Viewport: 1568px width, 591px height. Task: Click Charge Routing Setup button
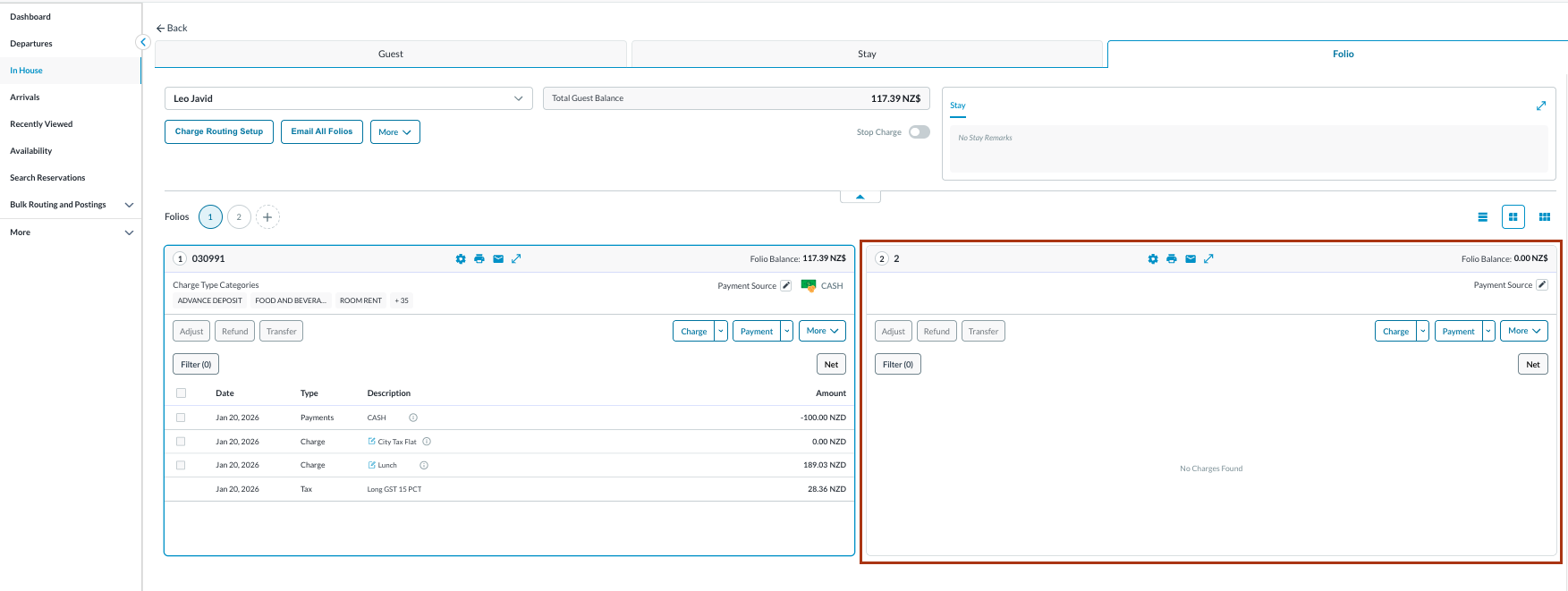219,132
